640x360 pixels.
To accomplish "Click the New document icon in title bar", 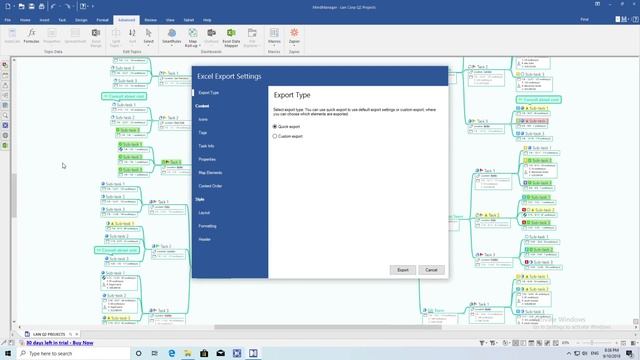I will [x=8, y=6].
